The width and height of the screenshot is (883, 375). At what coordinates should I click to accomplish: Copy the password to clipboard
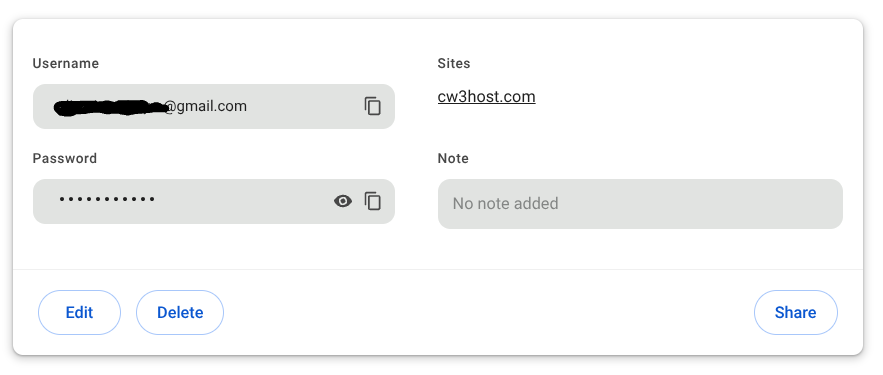coord(372,201)
